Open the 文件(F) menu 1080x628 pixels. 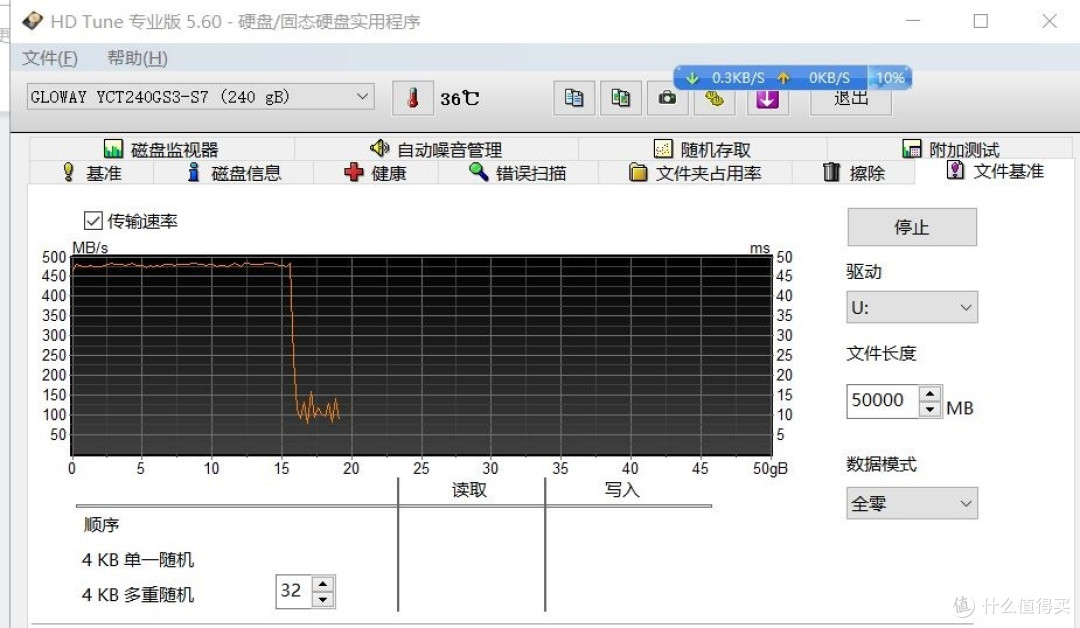coord(50,58)
